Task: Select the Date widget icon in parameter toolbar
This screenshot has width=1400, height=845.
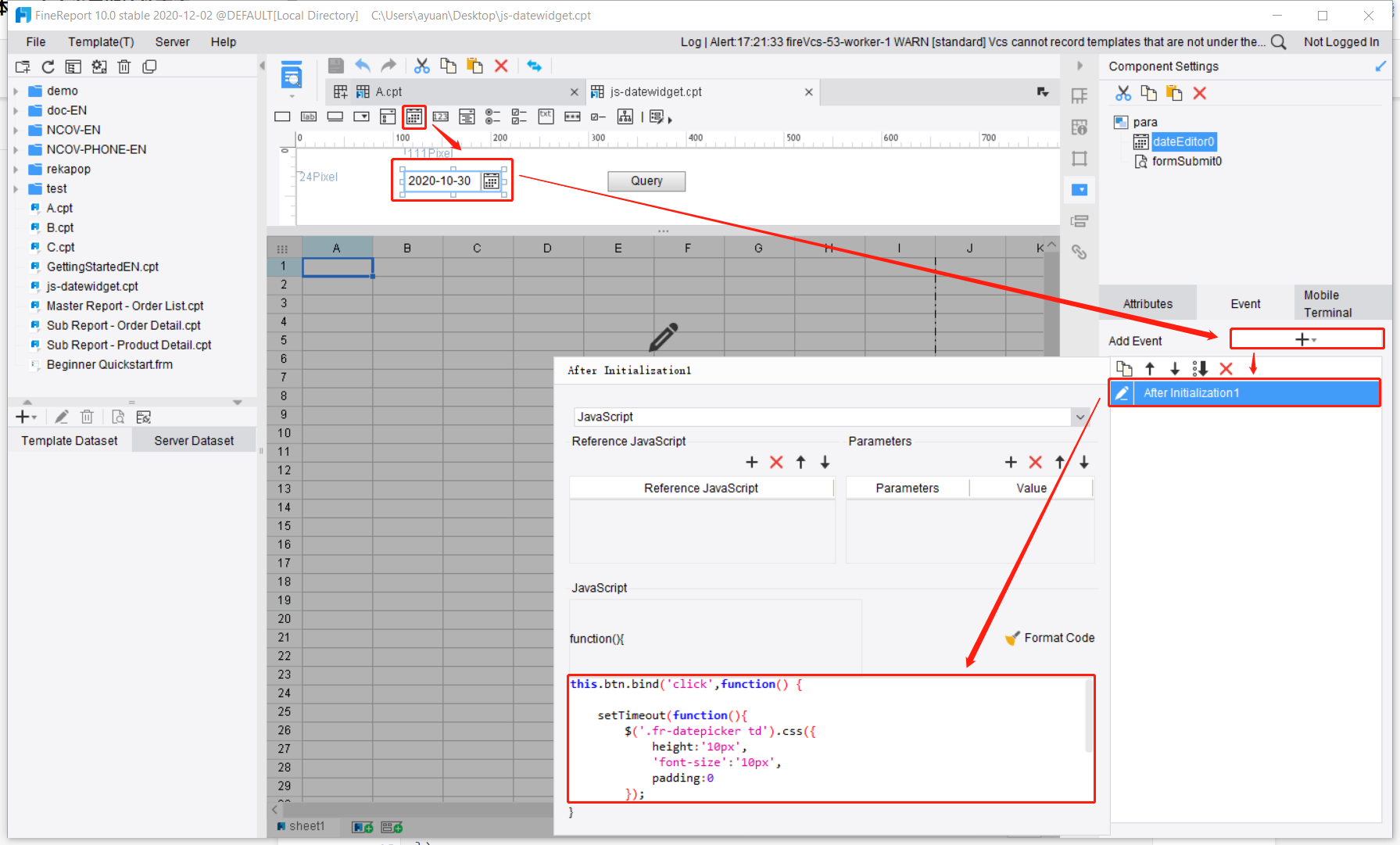Action: pos(414,117)
